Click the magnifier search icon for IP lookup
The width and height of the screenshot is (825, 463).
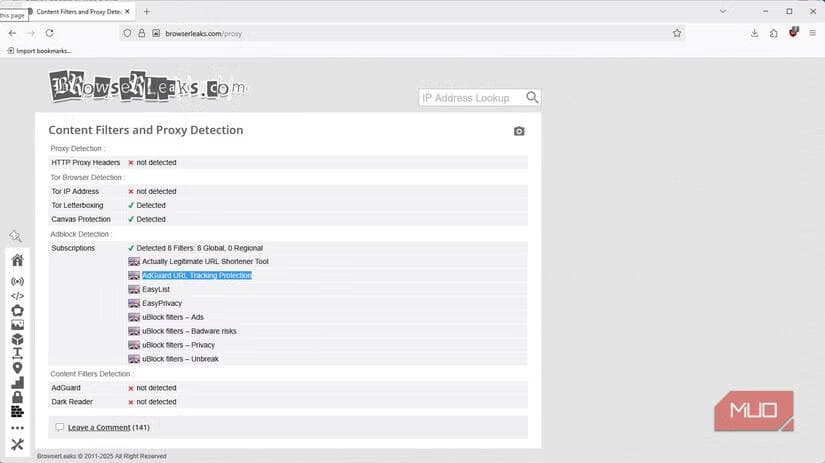[532, 98]
